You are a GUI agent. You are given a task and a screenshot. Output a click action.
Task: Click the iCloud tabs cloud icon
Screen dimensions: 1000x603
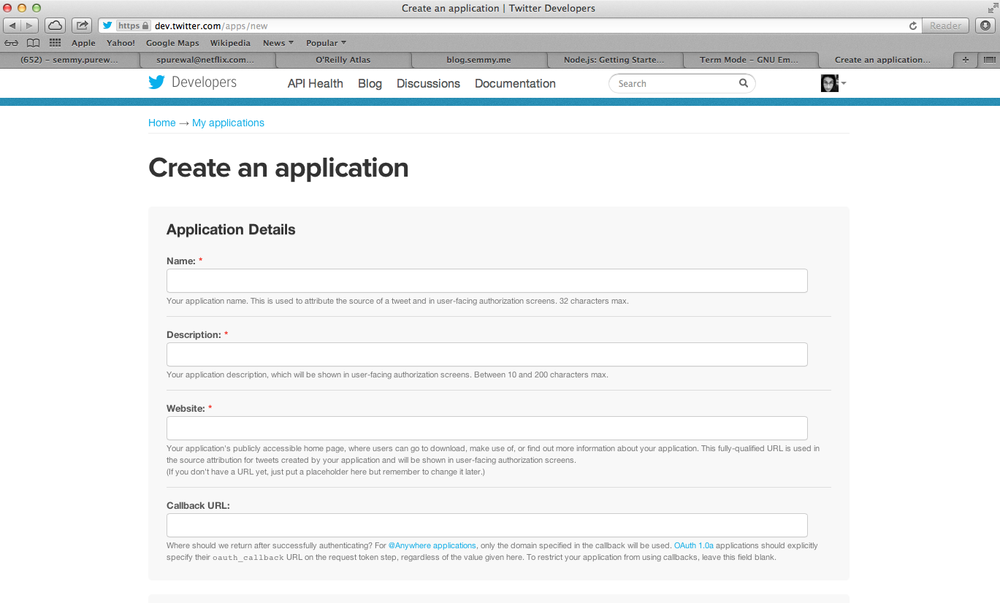[55, 25]
